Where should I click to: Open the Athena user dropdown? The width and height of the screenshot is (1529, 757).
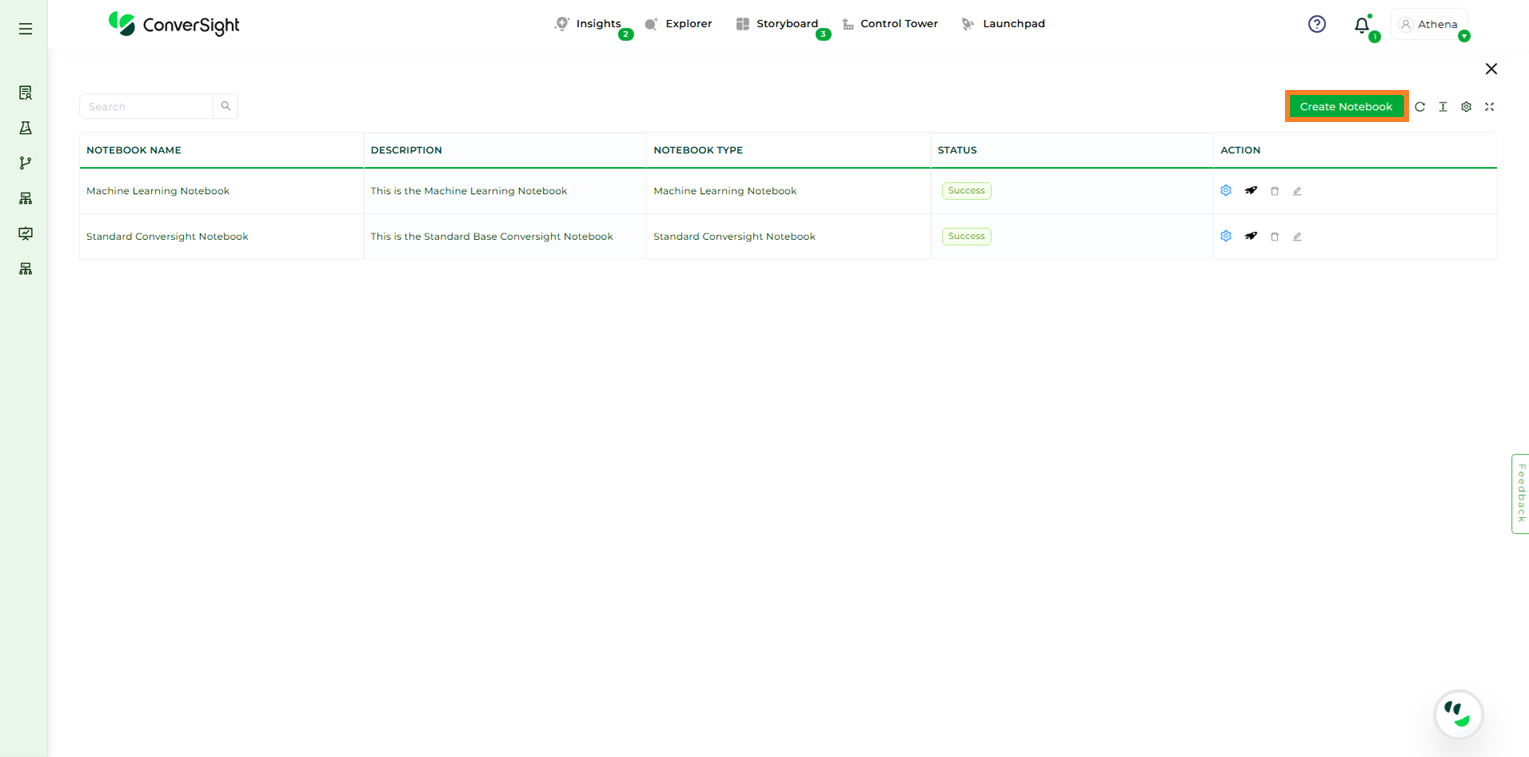click(1430, 24)
